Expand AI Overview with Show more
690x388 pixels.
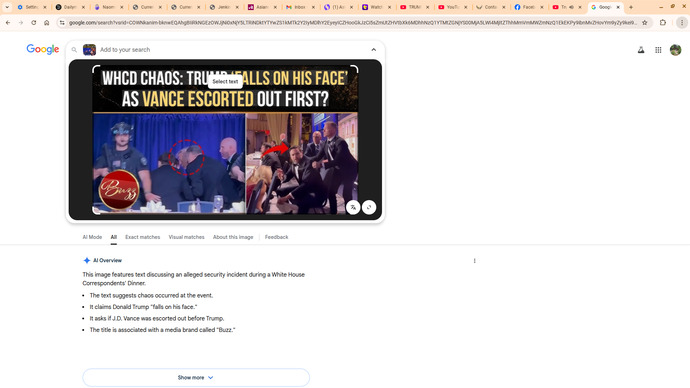[x=196, y=377]
